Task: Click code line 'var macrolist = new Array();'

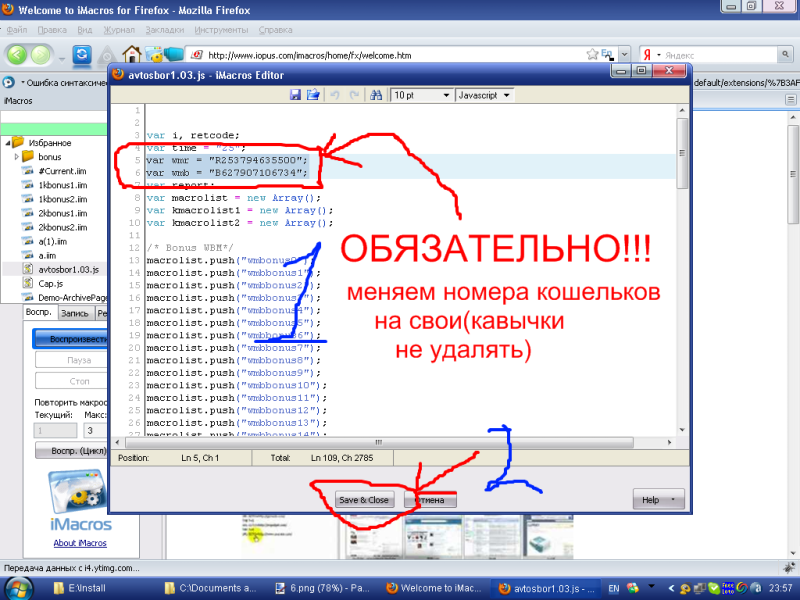Action: pyautogui.click(x=234, y=198)
